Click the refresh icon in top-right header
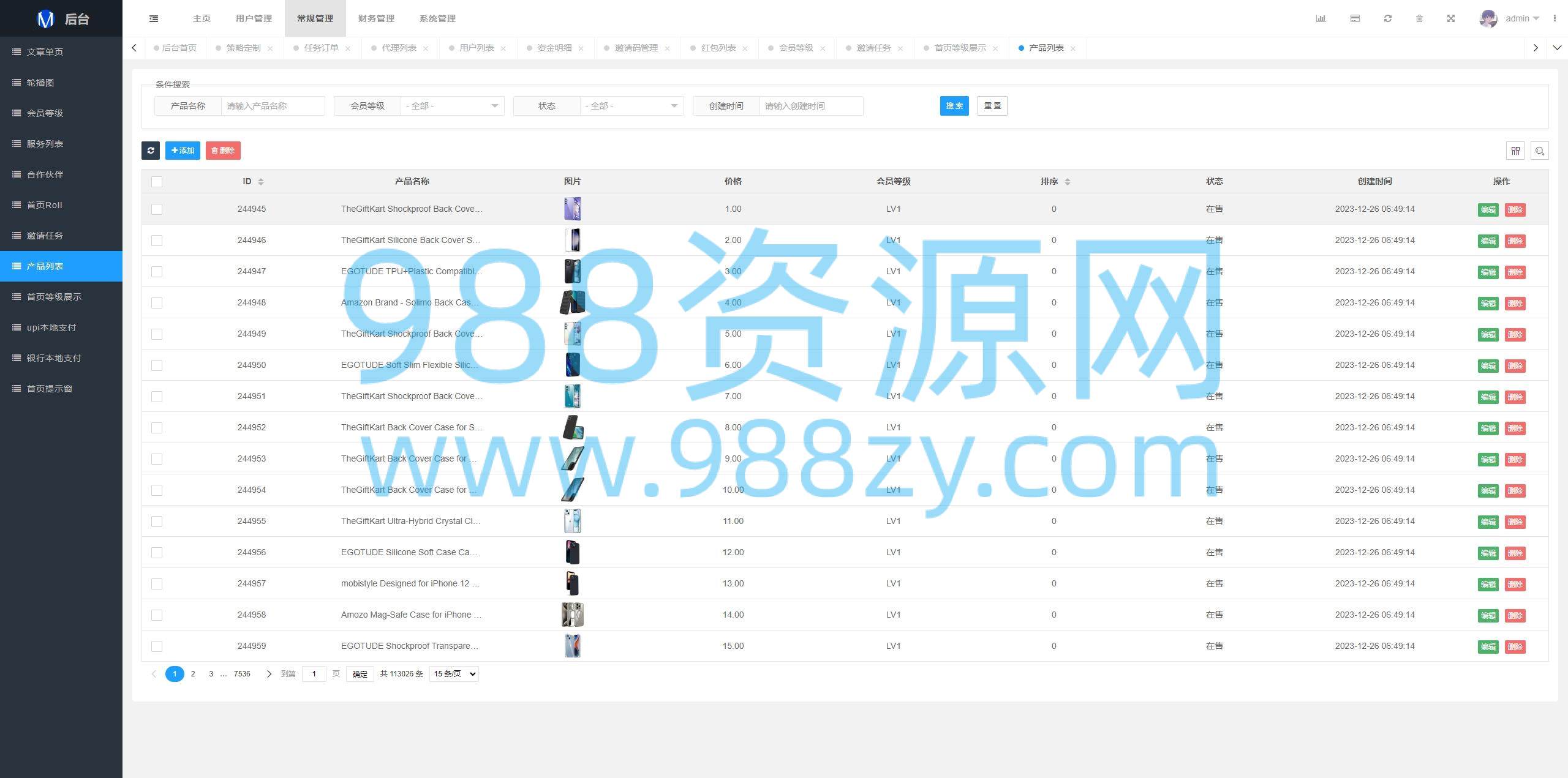The height and width of the screenshot is (778, 1568). coord(1388,18)
